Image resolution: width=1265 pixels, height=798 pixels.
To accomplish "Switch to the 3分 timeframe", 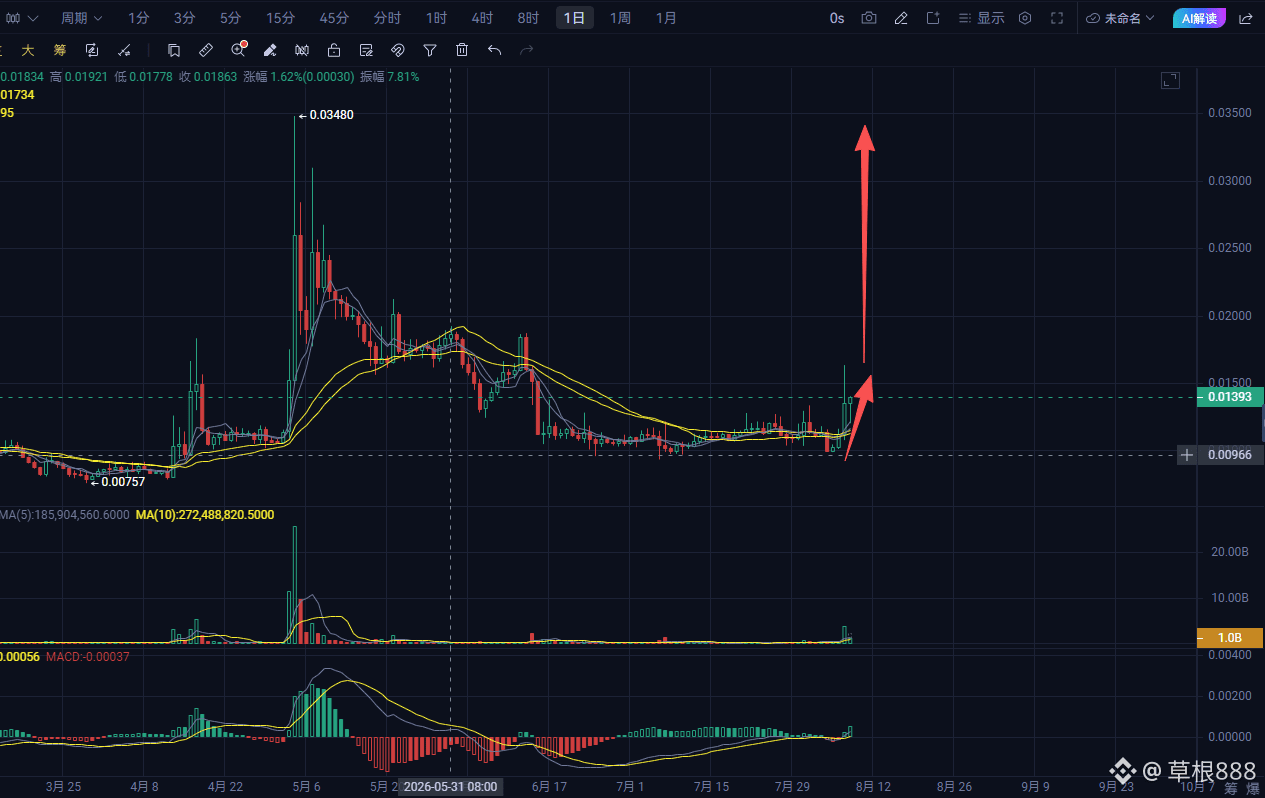I will pos(184,18).
